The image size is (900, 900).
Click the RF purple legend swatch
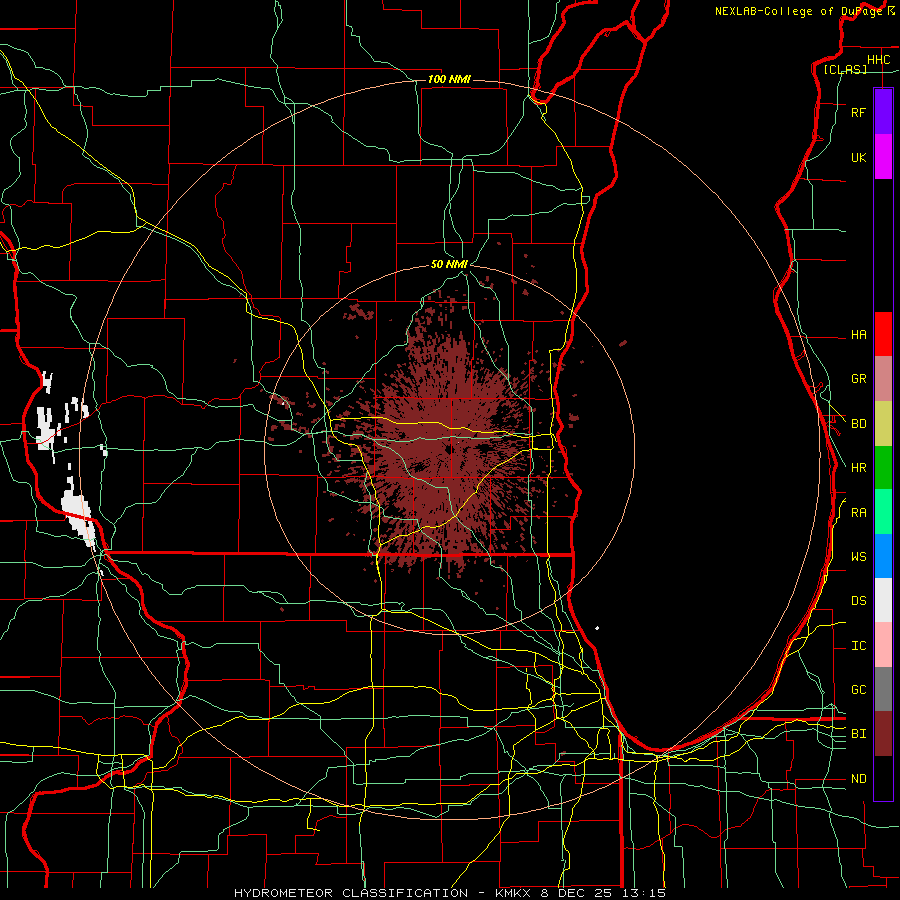point(883,112)
